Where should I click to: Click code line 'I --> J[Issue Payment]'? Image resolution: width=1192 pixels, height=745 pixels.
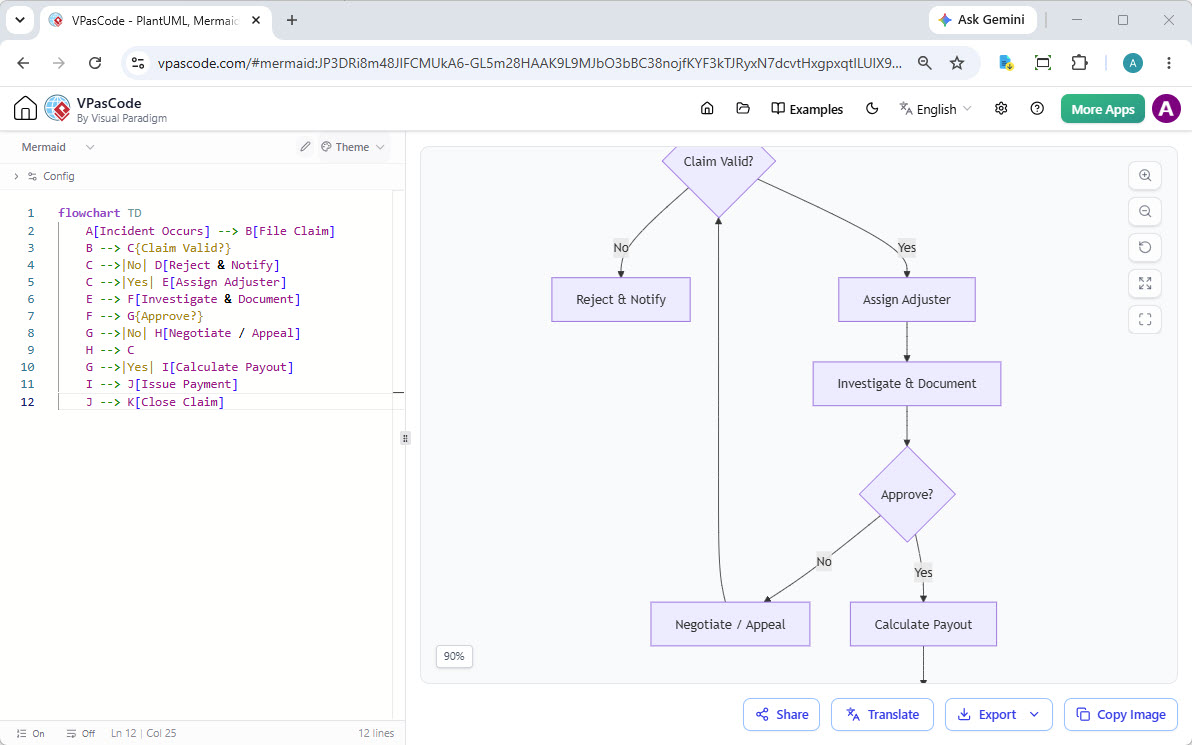pyautogui.click(x=162, y=384)
